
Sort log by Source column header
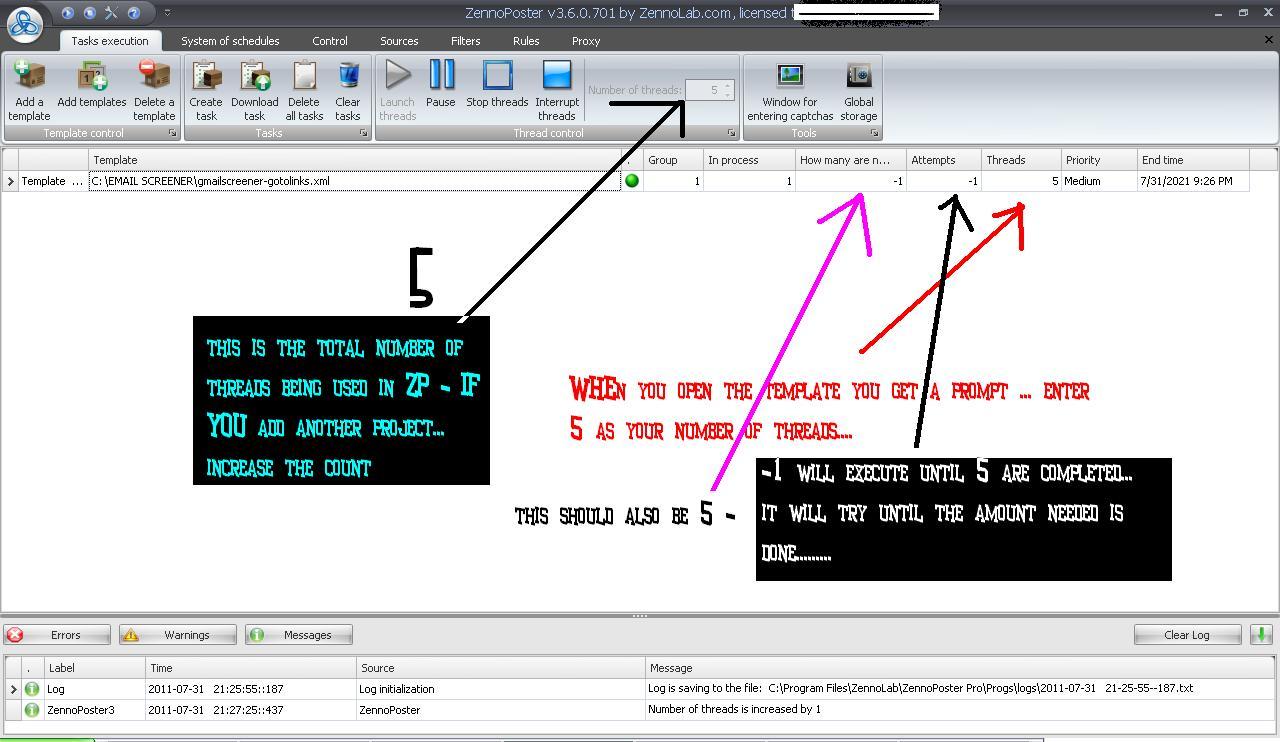501,668
